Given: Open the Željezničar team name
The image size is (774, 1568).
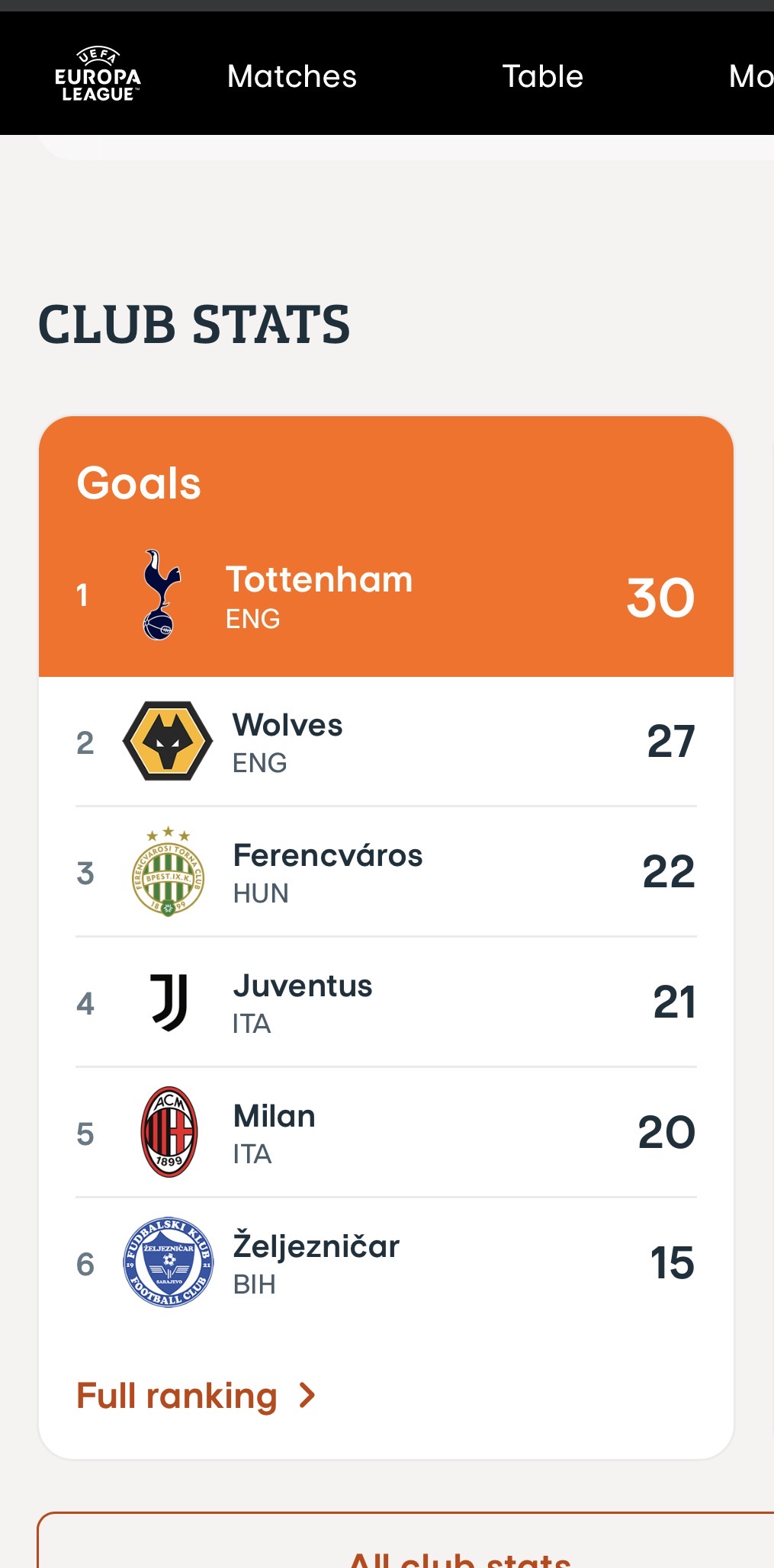Looking at the screenshot, I should 316,1246.
